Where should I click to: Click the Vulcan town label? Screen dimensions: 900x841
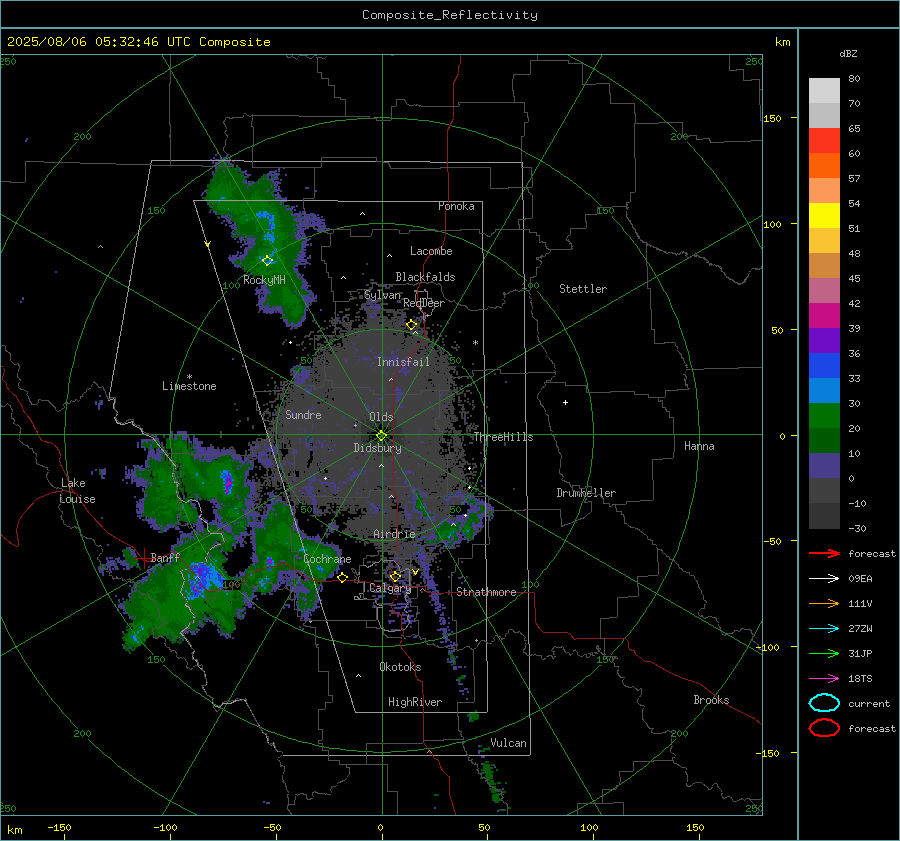(508, 743)
